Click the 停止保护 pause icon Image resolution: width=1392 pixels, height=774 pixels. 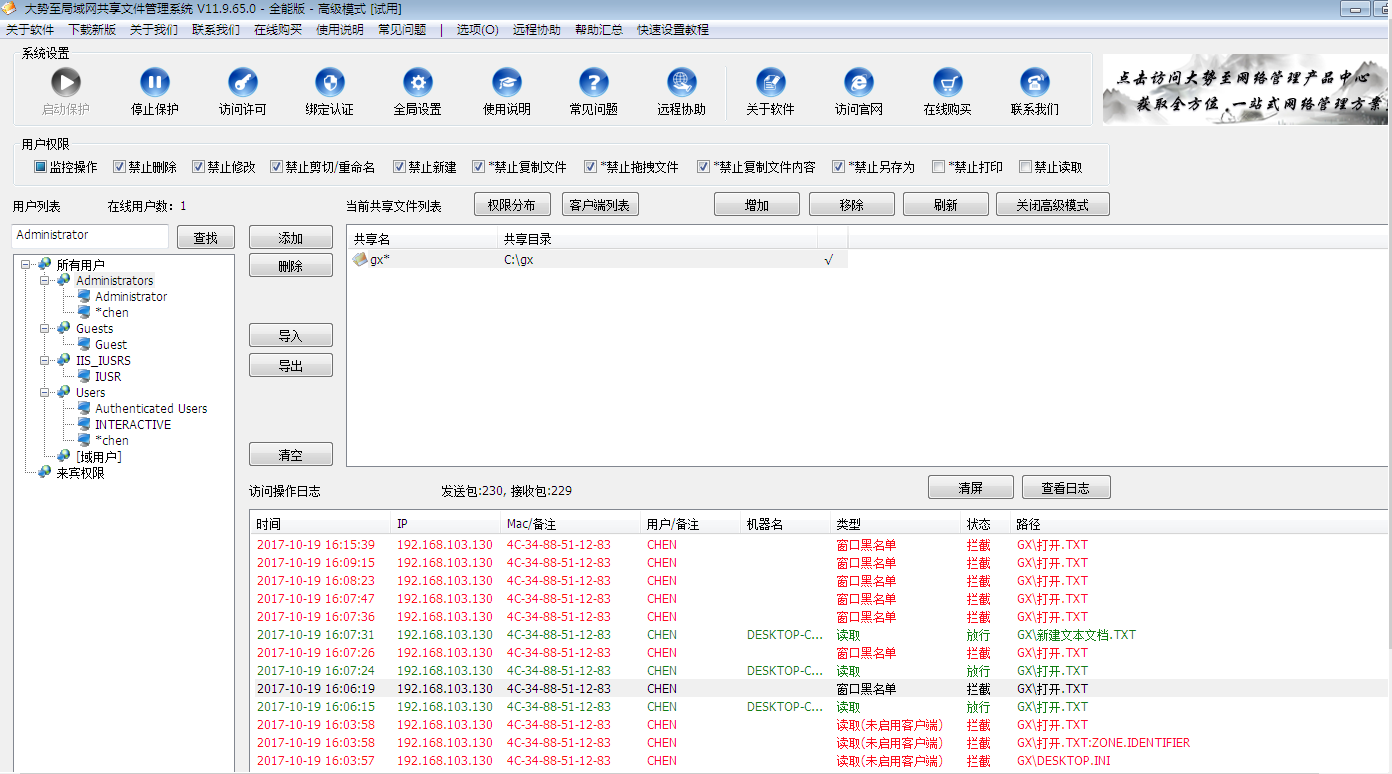coord(154,83)
